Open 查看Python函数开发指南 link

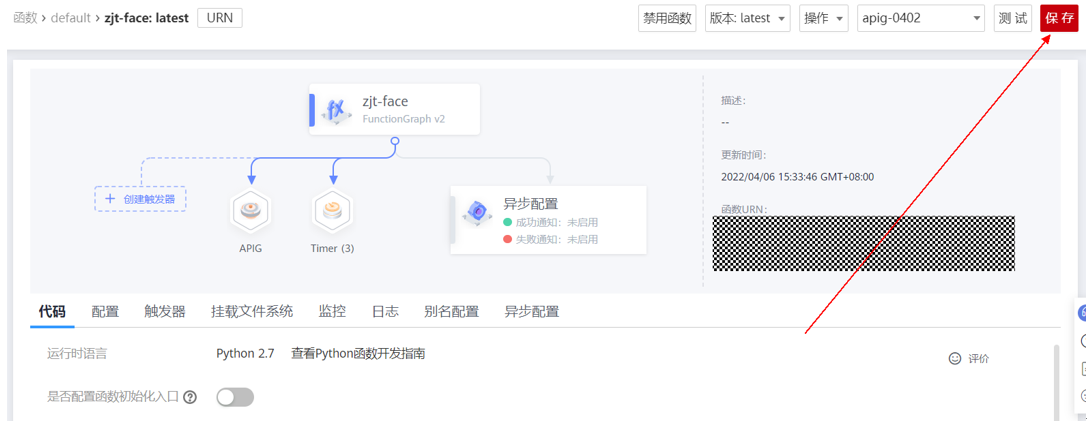tap(358, 354)
